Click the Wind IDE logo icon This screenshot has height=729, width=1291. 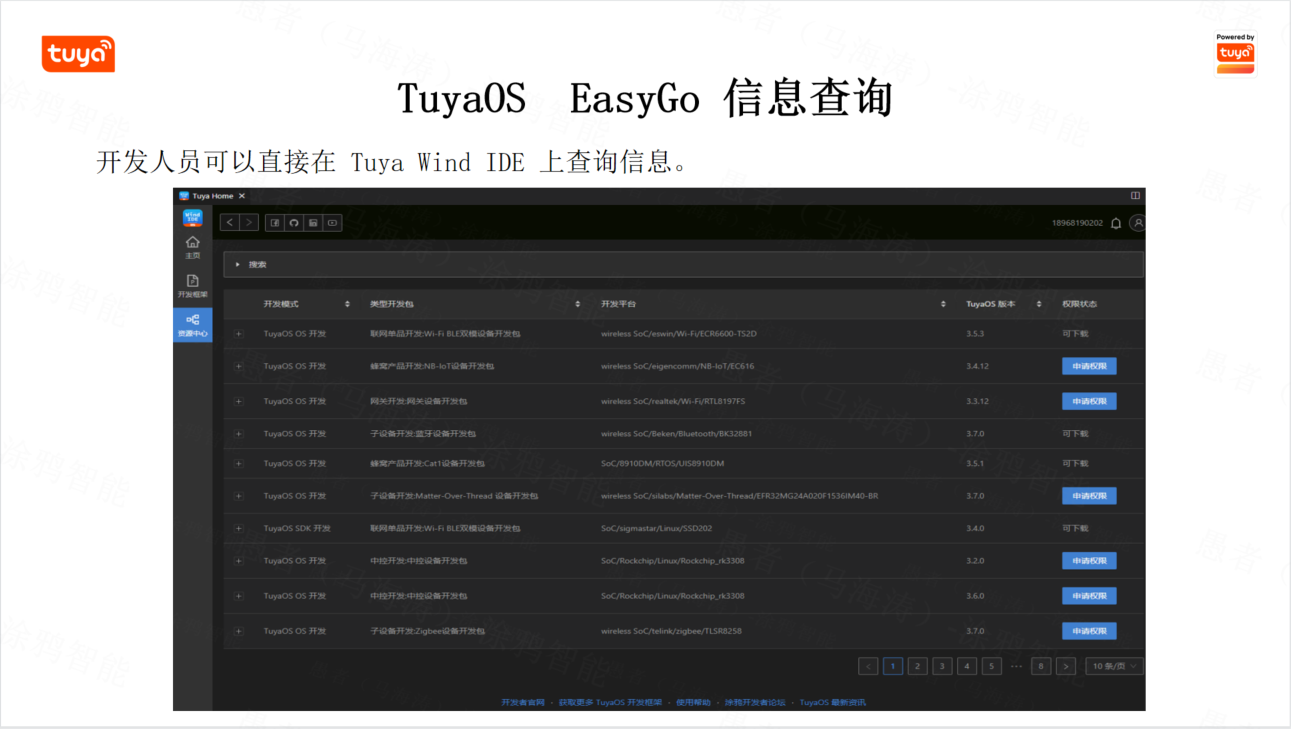click(192, 216)
